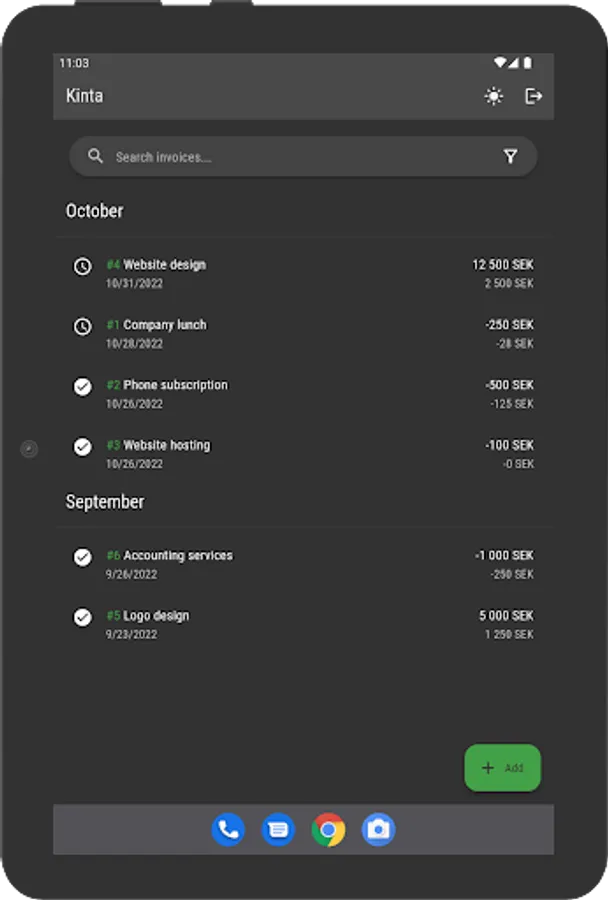Toggle paid checkmark on Website hosting
Image resolution: width=608 pixels, height=900 pixels.
click(83, 447)
